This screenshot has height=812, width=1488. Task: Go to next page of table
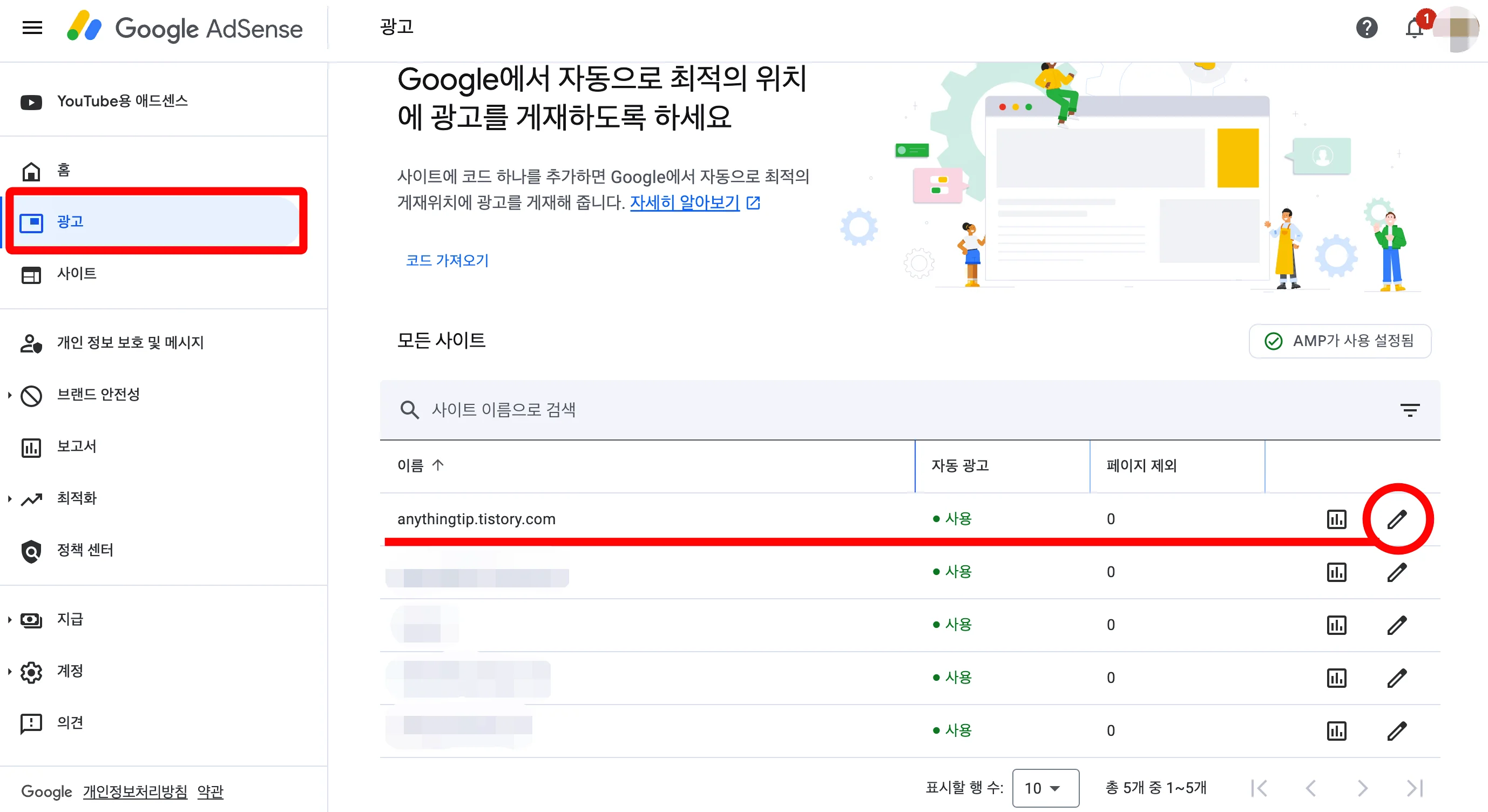[x=1363, y=788]
